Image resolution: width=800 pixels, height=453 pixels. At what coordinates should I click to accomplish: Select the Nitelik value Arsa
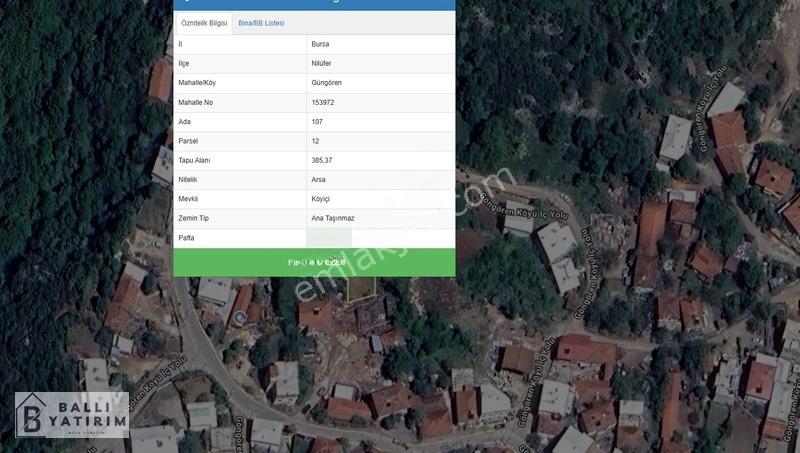[318, 180]
